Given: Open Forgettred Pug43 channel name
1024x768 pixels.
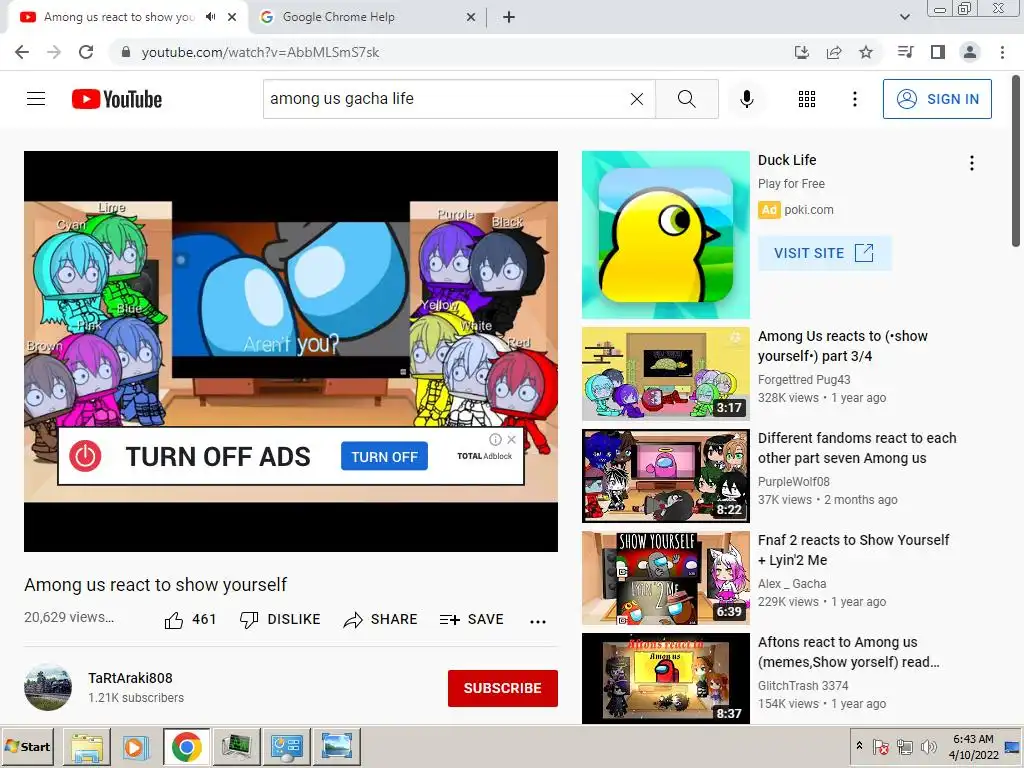Looking at the screenshot, I should 804,379.
